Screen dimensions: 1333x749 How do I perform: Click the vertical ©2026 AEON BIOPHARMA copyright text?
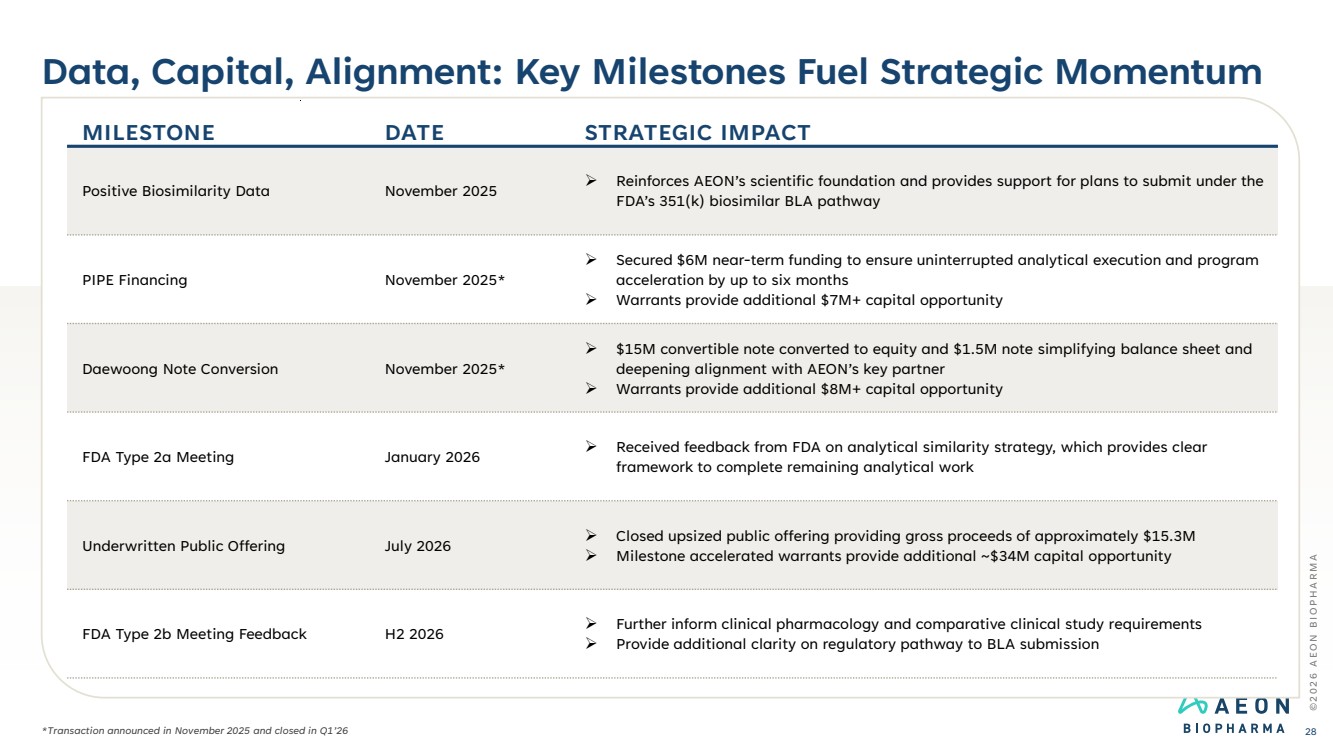point(1312,633)
